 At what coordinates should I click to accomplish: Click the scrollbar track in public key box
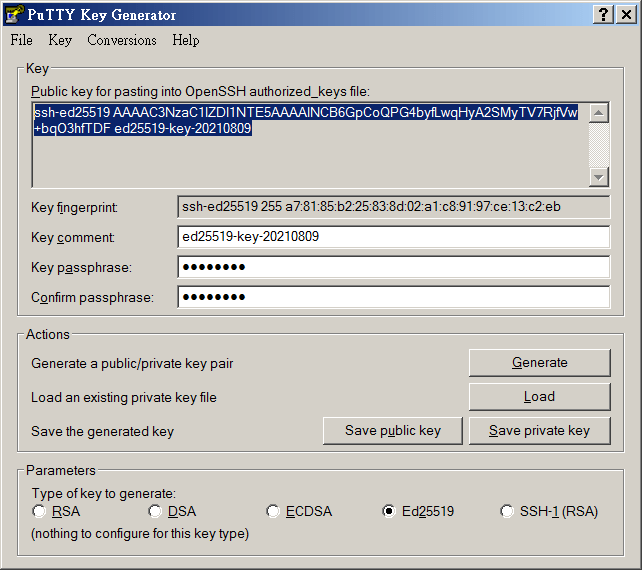click(599, 145)
